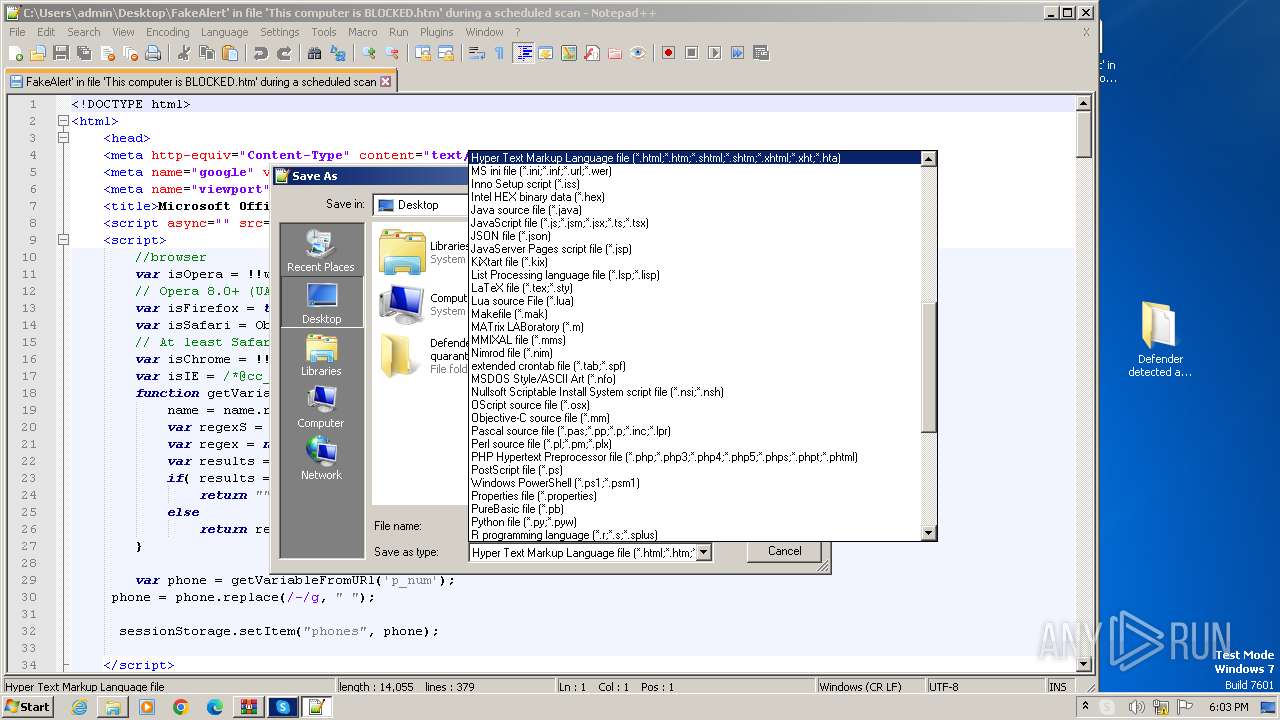Open the Settings menu
This screenshot has width=1280, height=720.
point(280,32)
